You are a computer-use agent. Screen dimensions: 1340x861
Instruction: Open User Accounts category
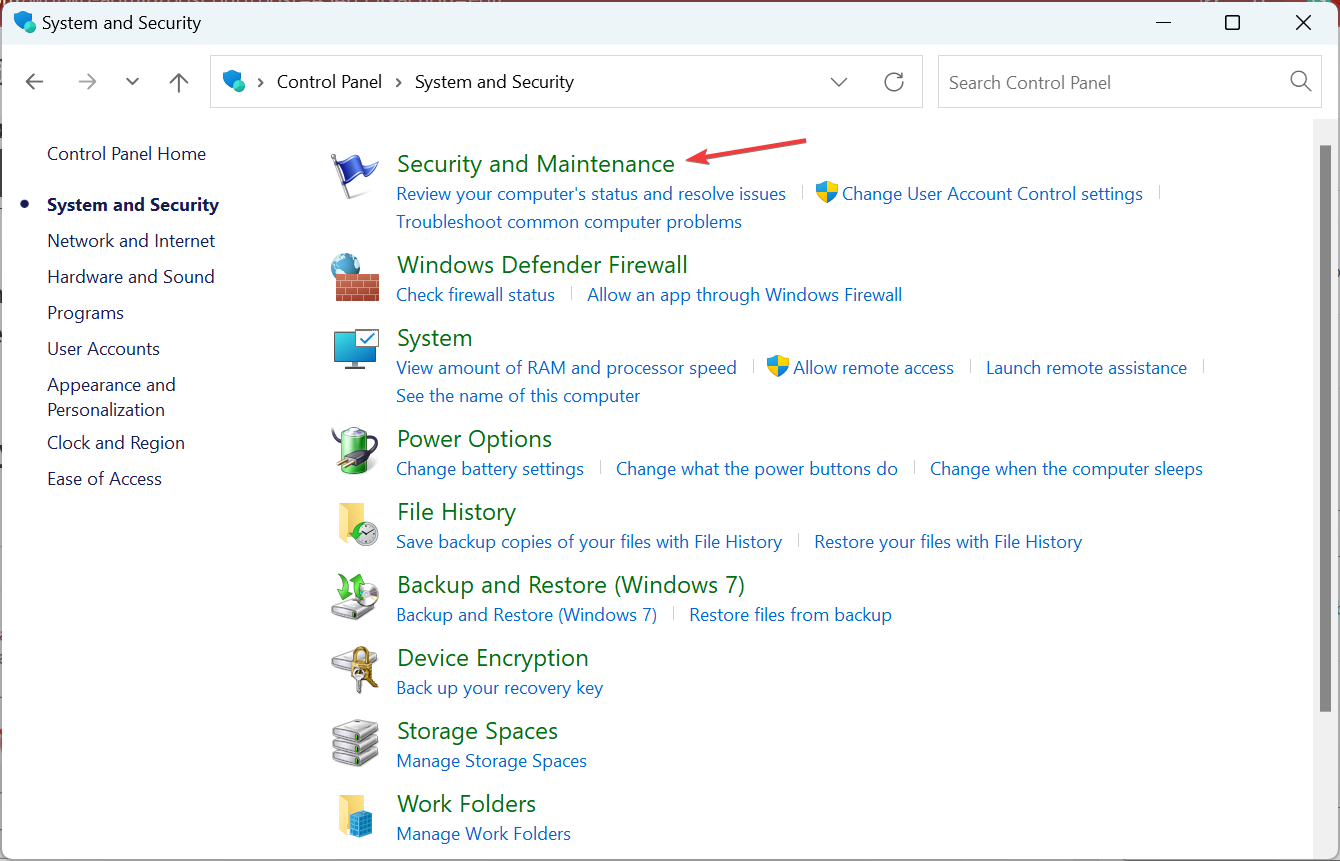coord(103,349)
